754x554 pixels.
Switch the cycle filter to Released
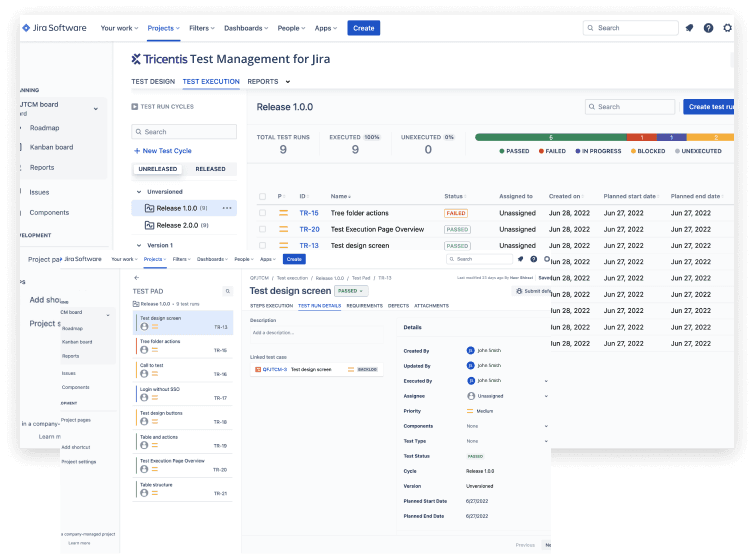(x=210, y=169)
